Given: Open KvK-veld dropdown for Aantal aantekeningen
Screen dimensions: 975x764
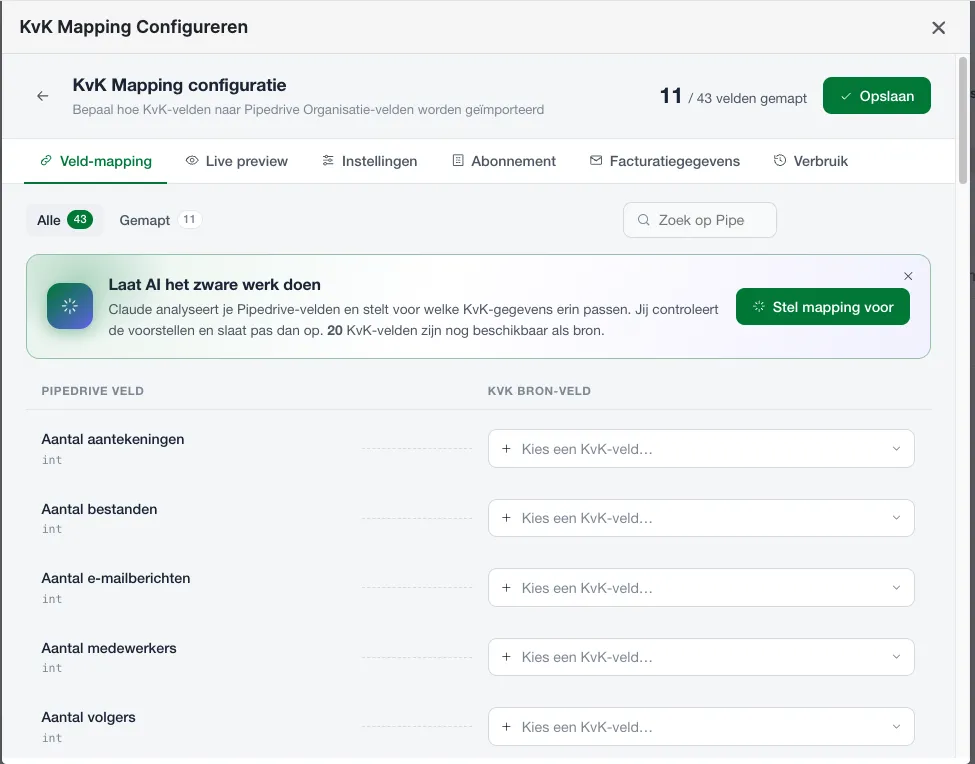Looking at the screenshot, I should coord(701,449).
